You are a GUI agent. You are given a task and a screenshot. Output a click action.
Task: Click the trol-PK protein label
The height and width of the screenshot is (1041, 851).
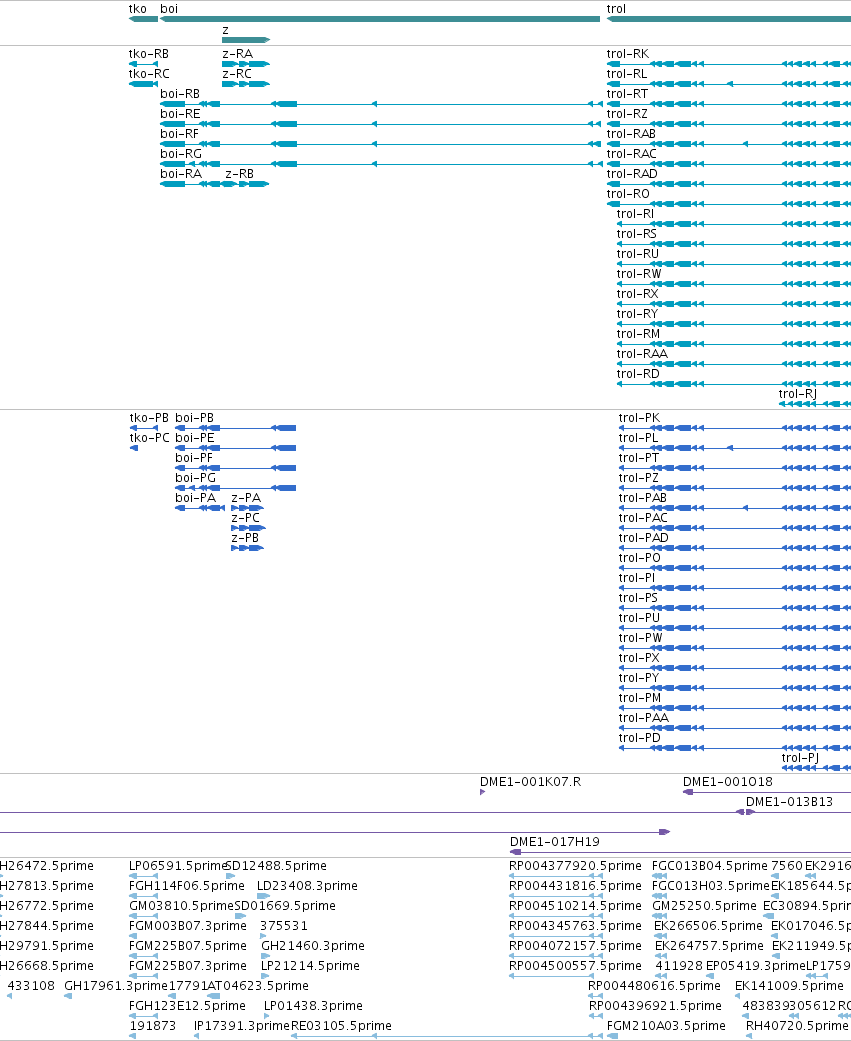639,418
